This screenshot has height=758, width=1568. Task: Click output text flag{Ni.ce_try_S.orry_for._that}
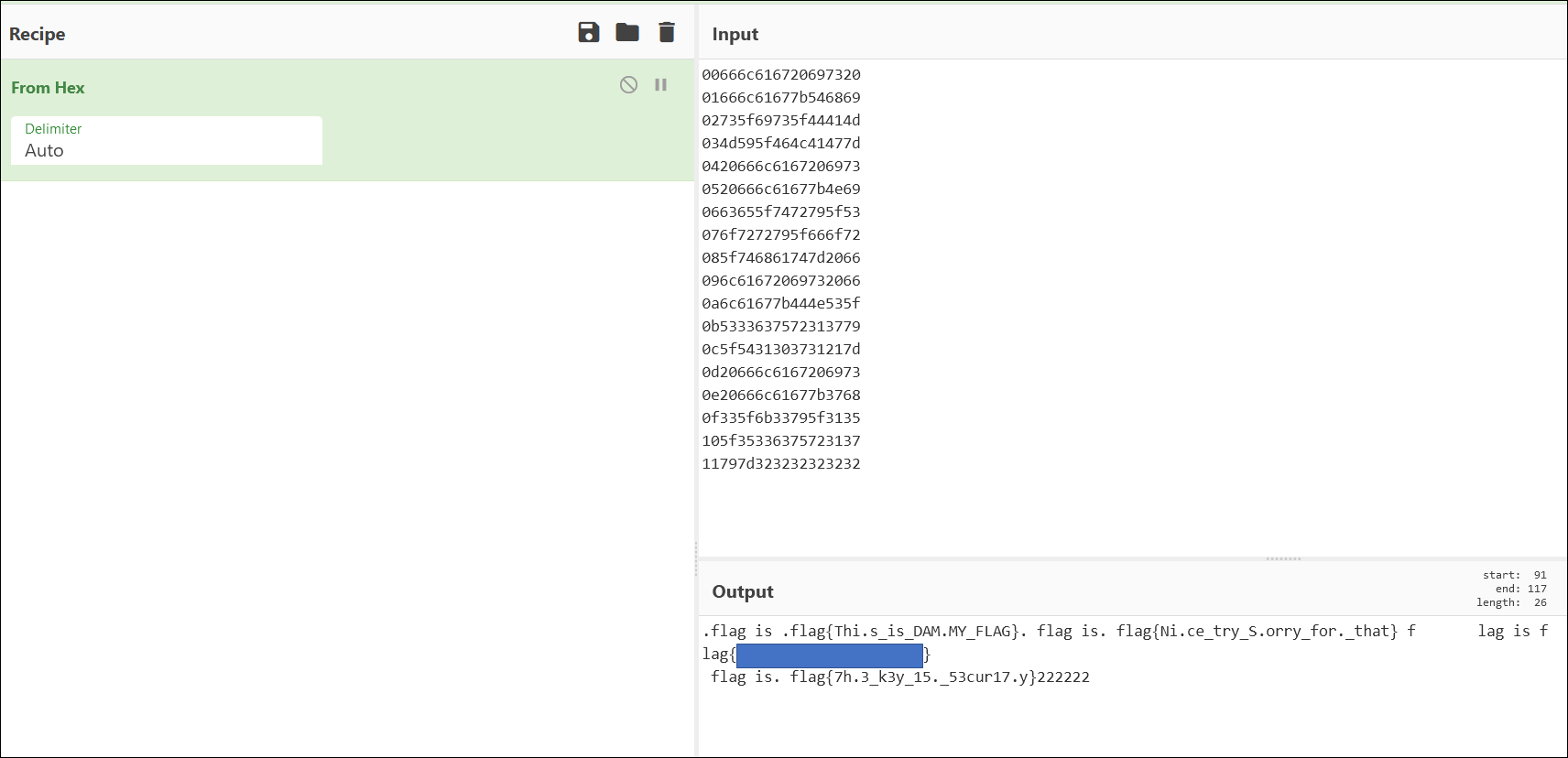tap(1257, 631)
